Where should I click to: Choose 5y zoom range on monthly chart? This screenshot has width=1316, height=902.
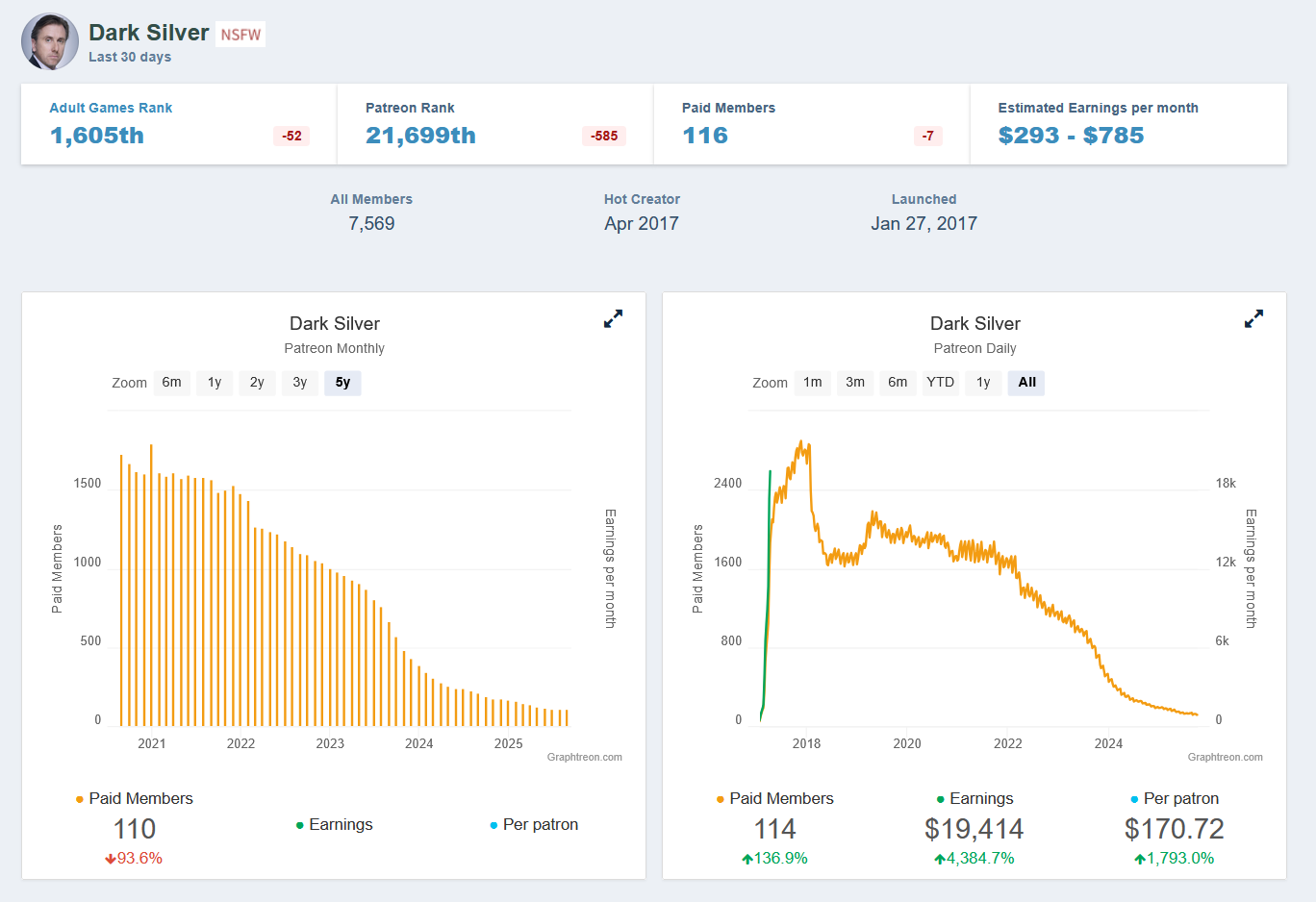[x=342, y=383]
